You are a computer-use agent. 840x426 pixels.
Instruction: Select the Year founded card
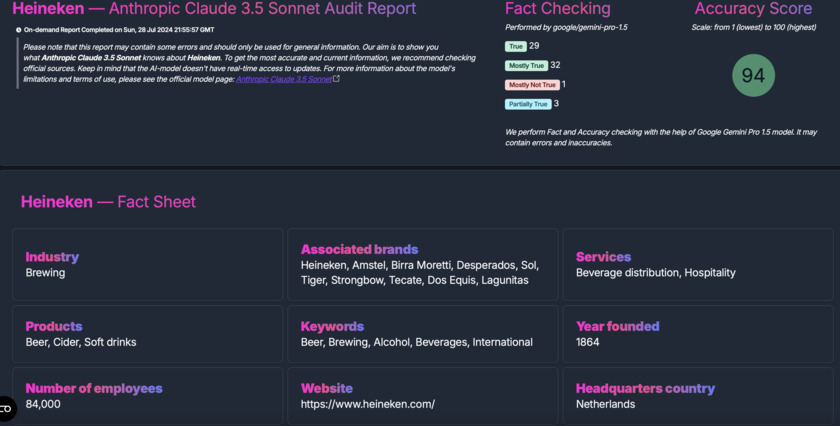[x=697, y=334]
